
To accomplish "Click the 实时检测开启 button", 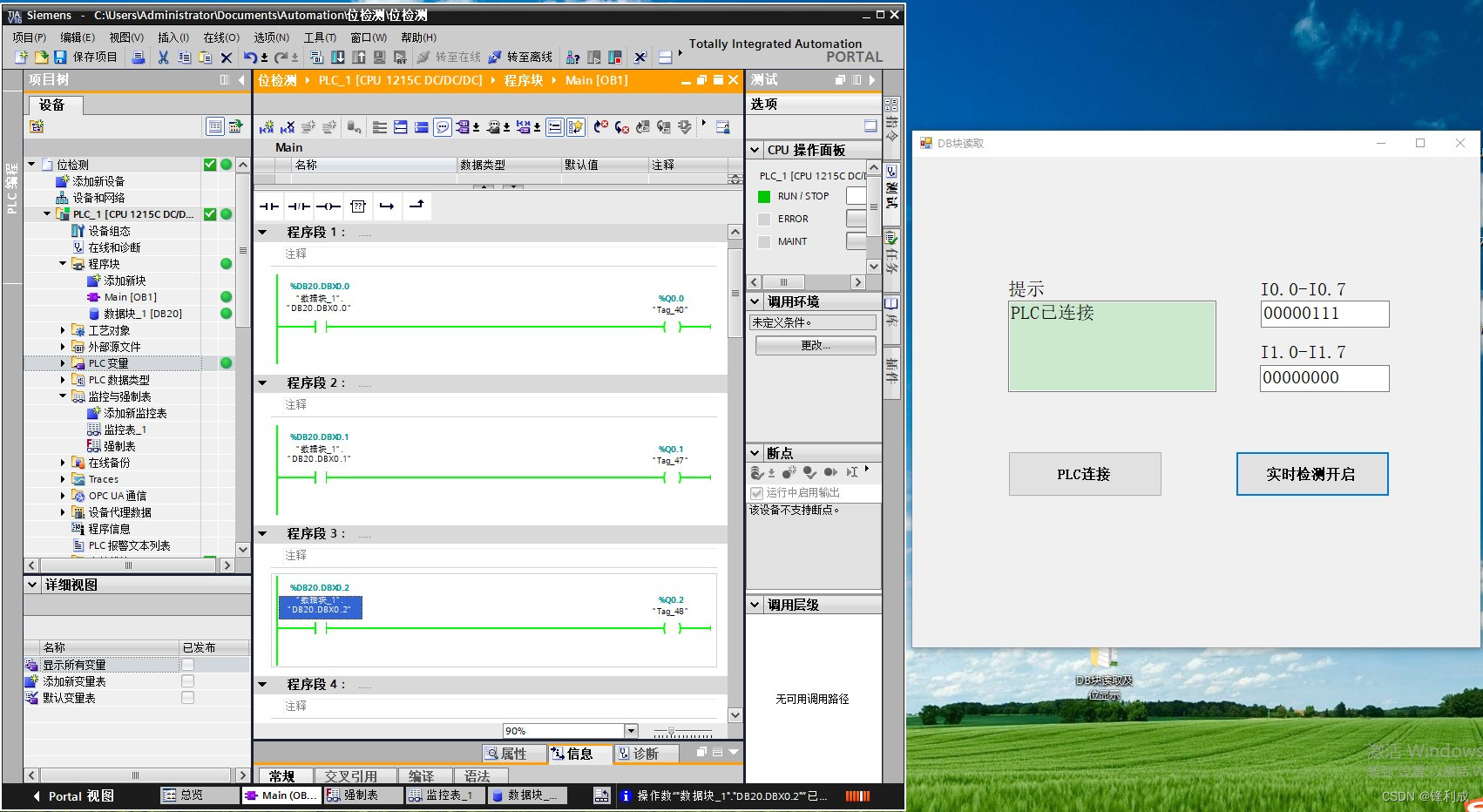I will coord(1311,474).
